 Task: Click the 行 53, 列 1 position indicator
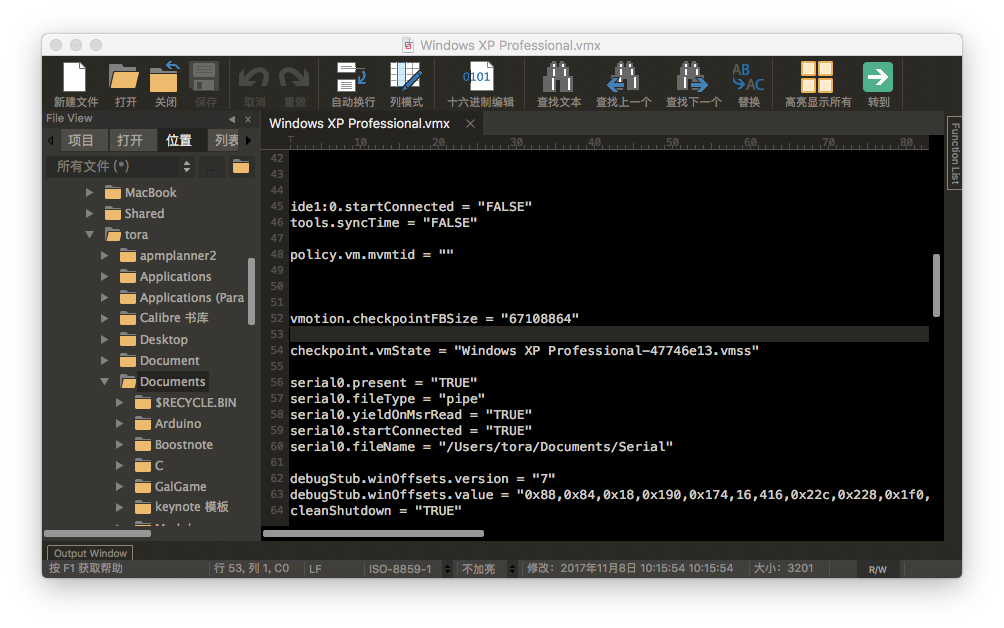click(x=252, y=568)
